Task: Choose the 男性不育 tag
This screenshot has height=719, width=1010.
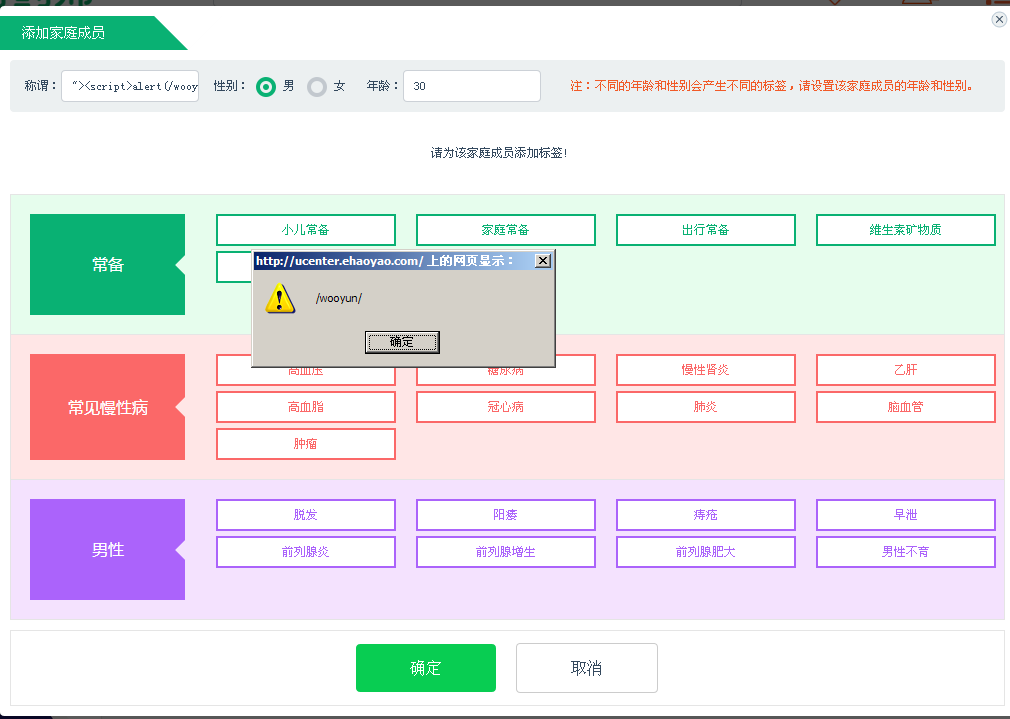Action: click(906, 552)
